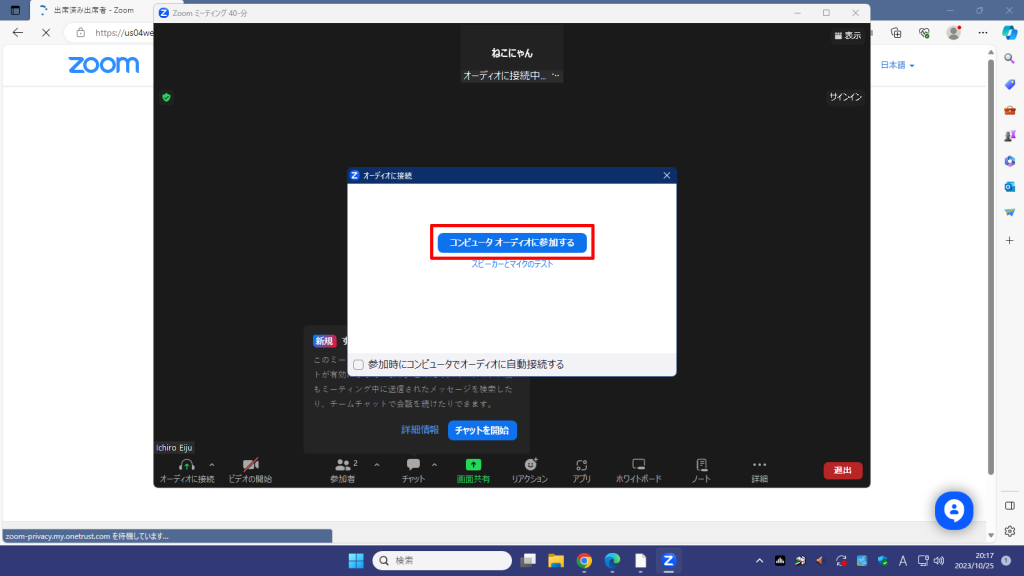
Task: Open the more details ellipsis
Action: tap(759, 465)
